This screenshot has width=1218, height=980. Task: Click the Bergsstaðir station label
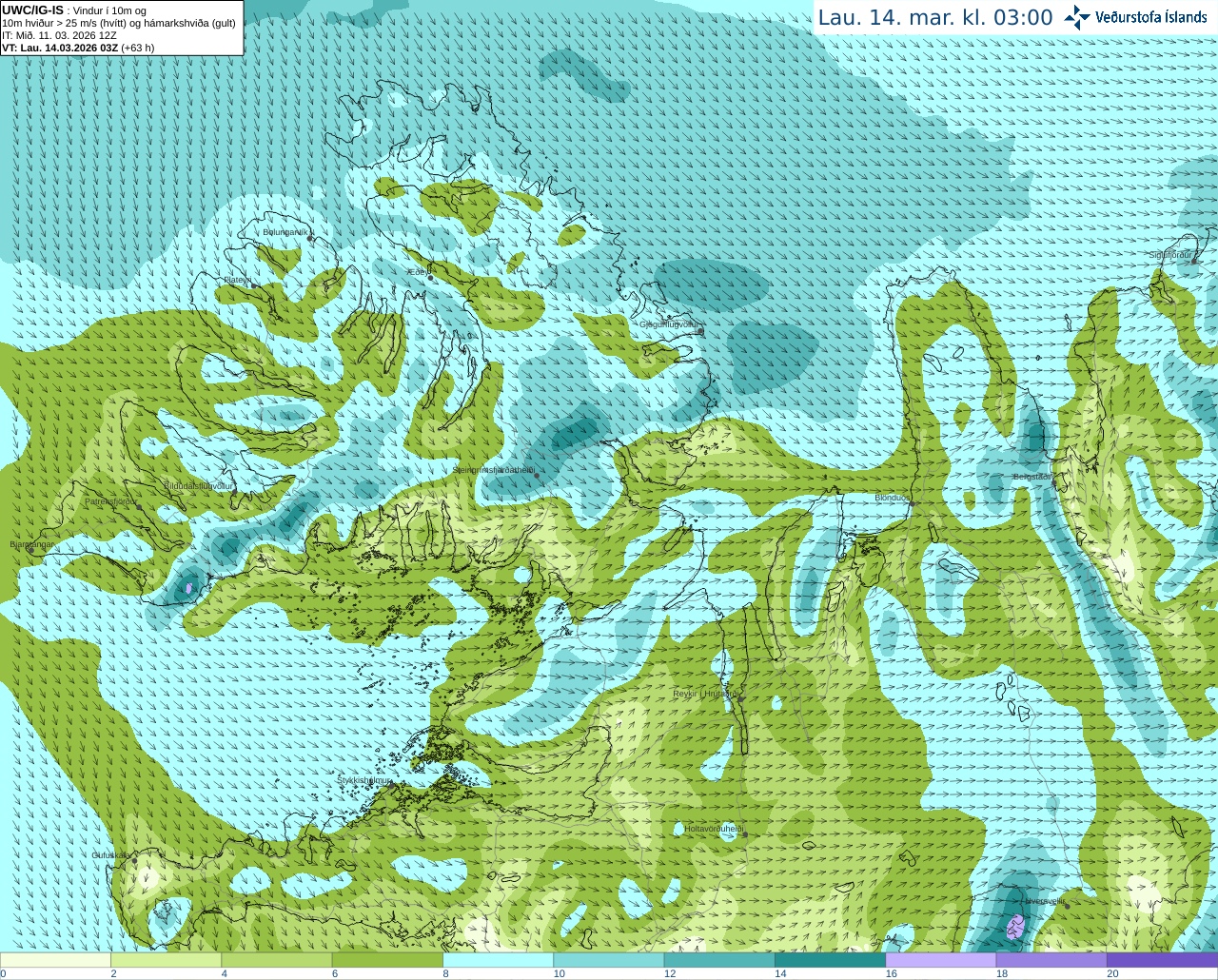coord(1032,477)
